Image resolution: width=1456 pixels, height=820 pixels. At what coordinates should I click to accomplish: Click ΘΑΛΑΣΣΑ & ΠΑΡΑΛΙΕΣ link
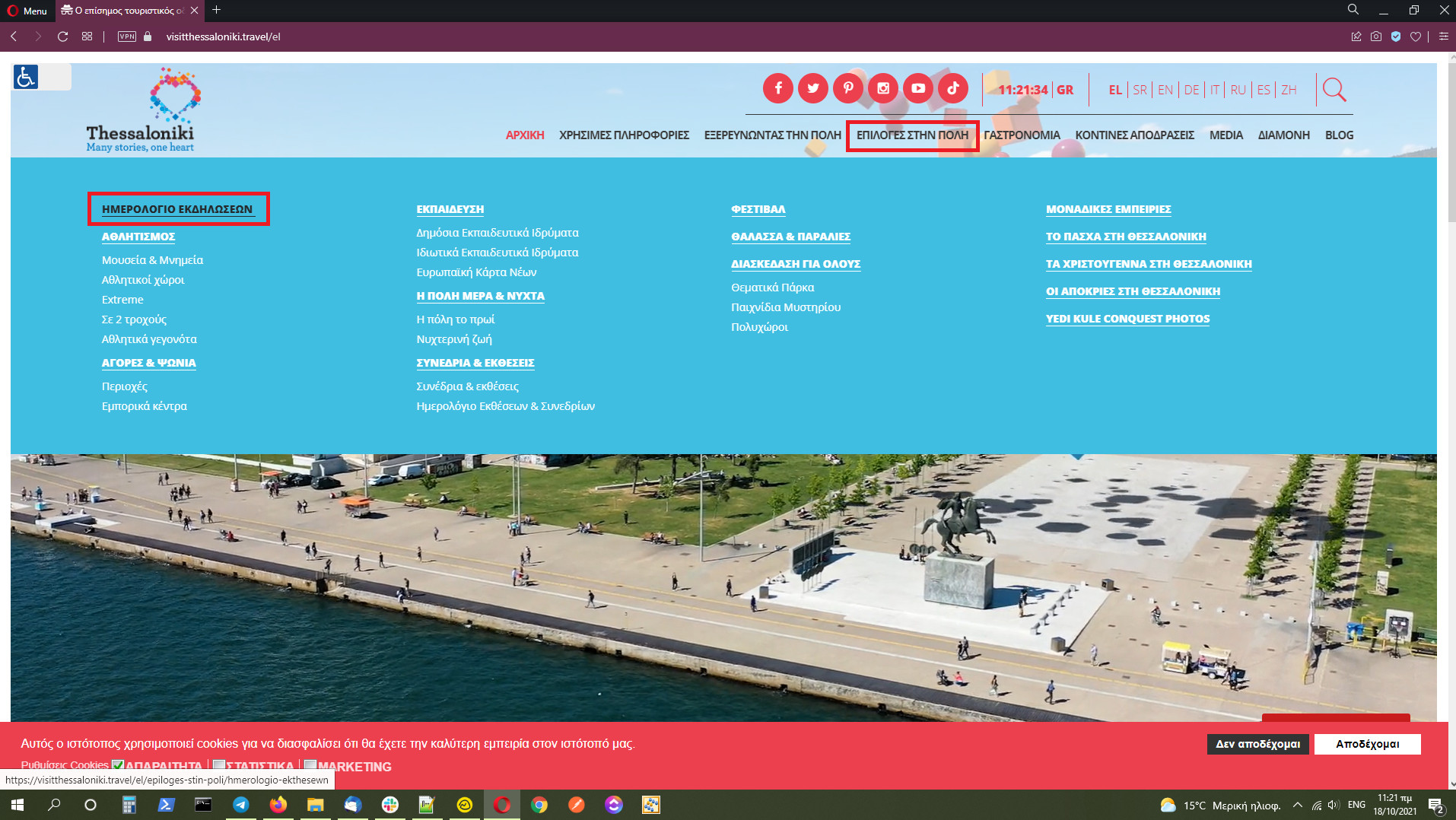coord(790,237)
